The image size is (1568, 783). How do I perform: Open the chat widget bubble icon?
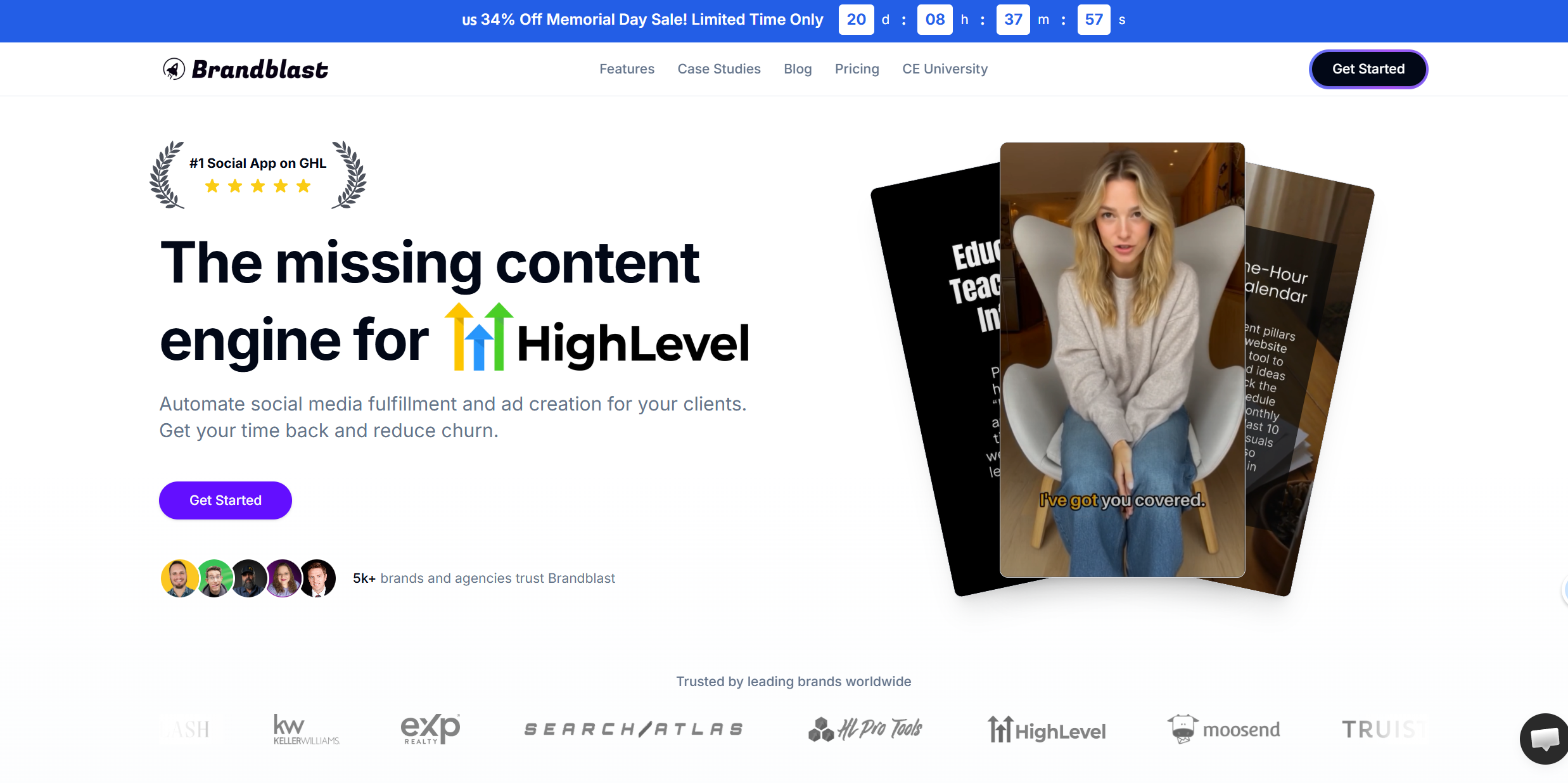point(1544,739)
